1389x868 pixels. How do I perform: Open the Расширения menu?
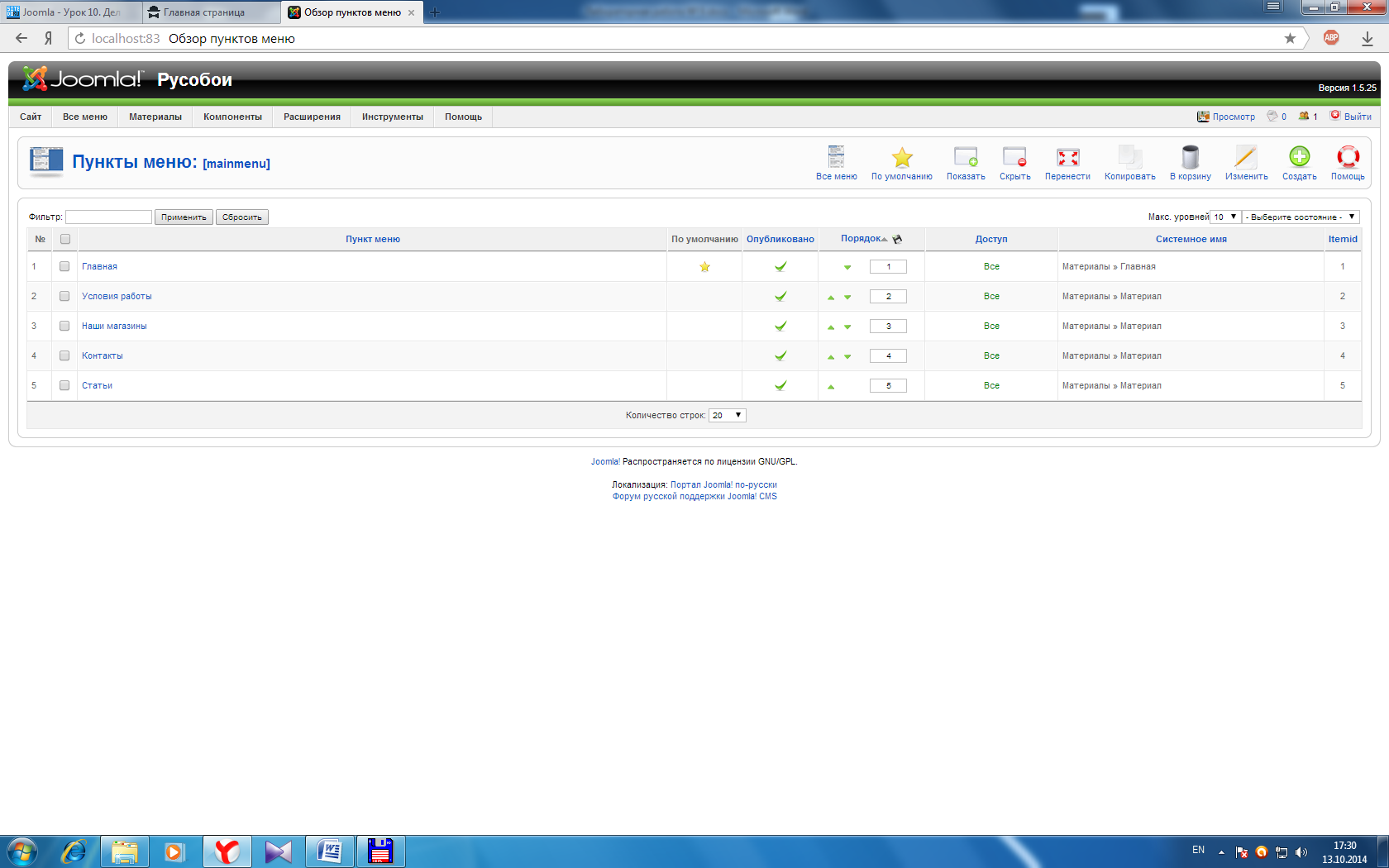click(312, 117)
